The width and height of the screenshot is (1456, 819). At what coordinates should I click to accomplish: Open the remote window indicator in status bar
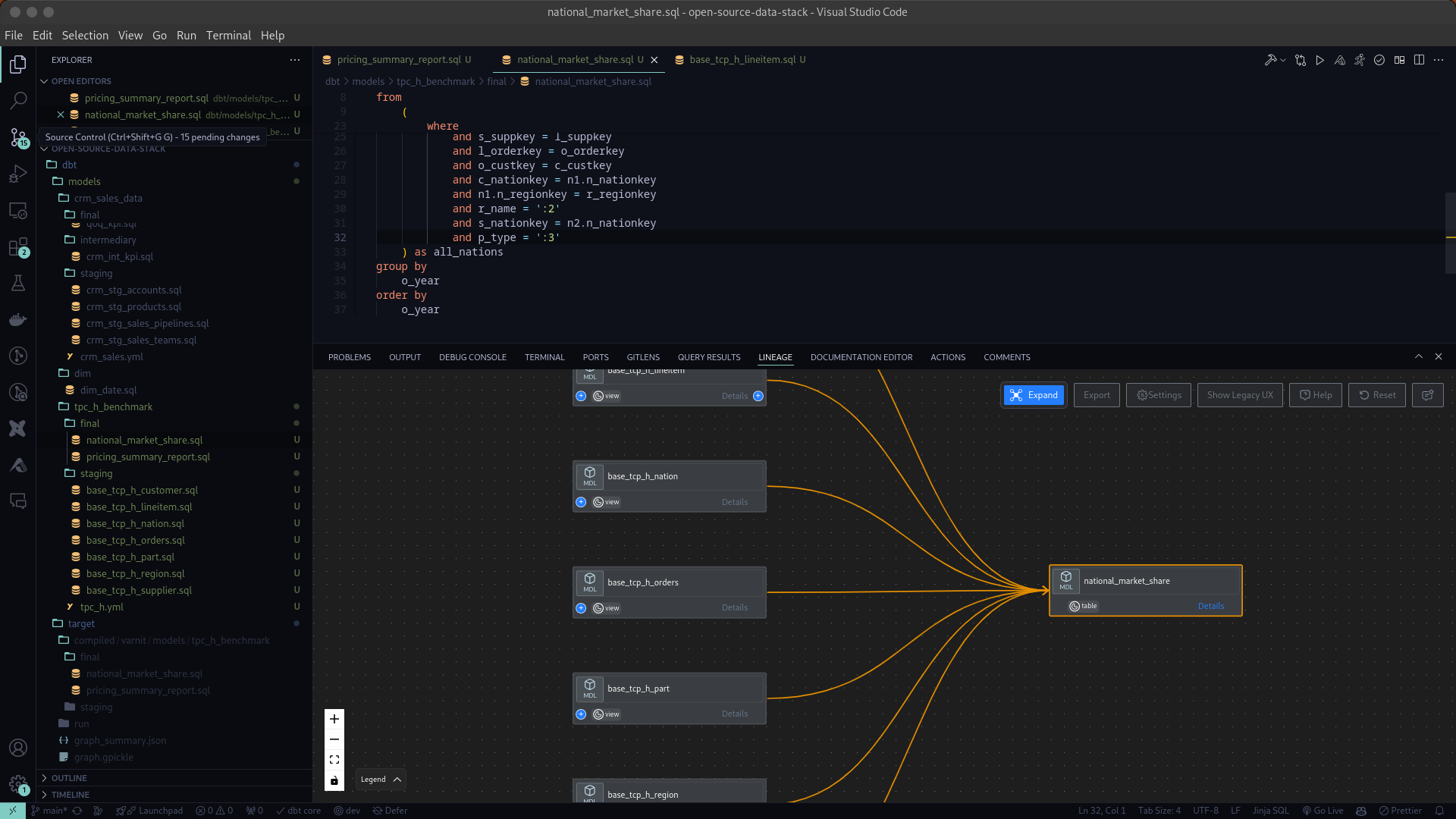point(13,811)
